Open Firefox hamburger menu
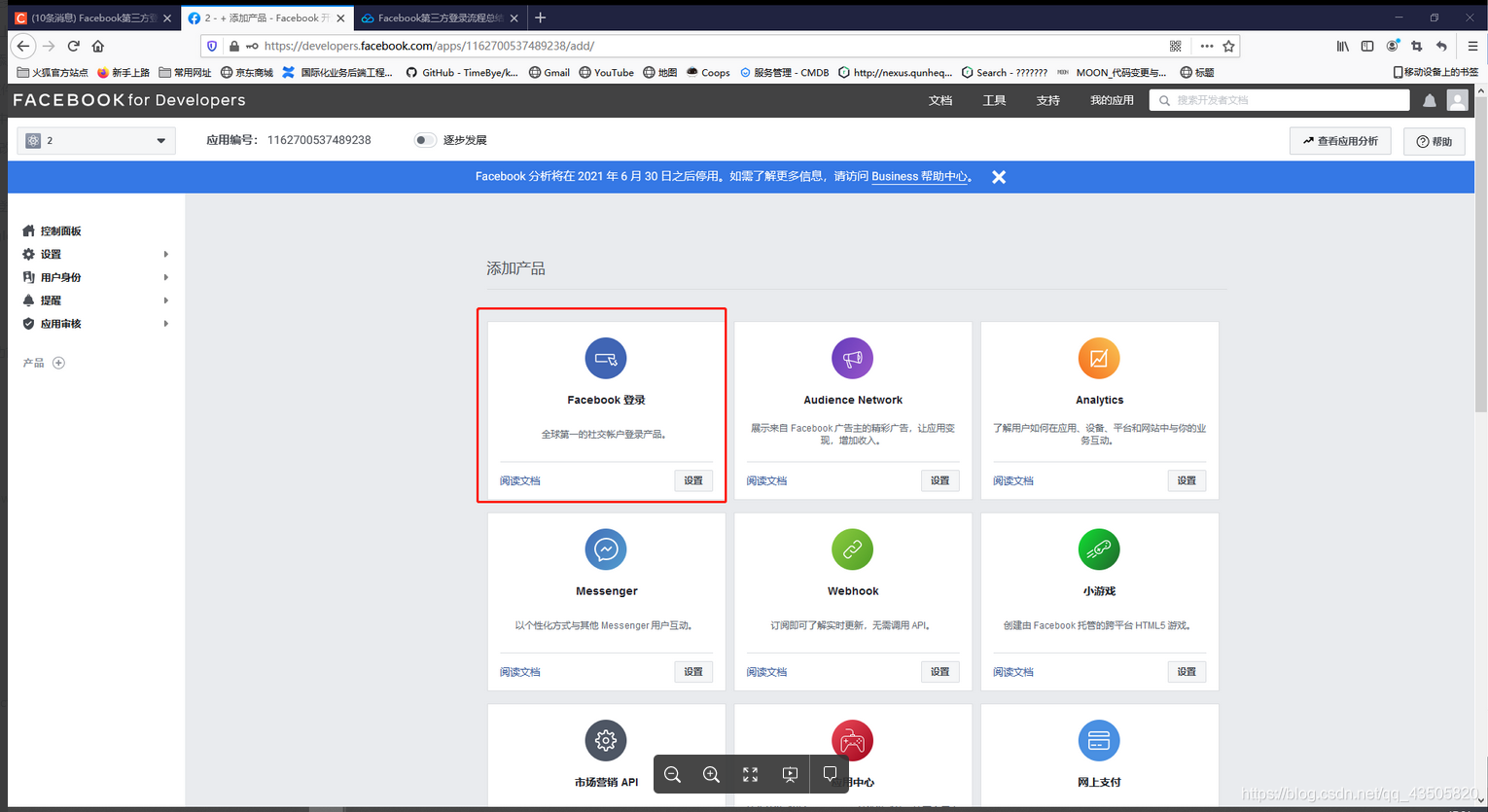 point(1472,46)
